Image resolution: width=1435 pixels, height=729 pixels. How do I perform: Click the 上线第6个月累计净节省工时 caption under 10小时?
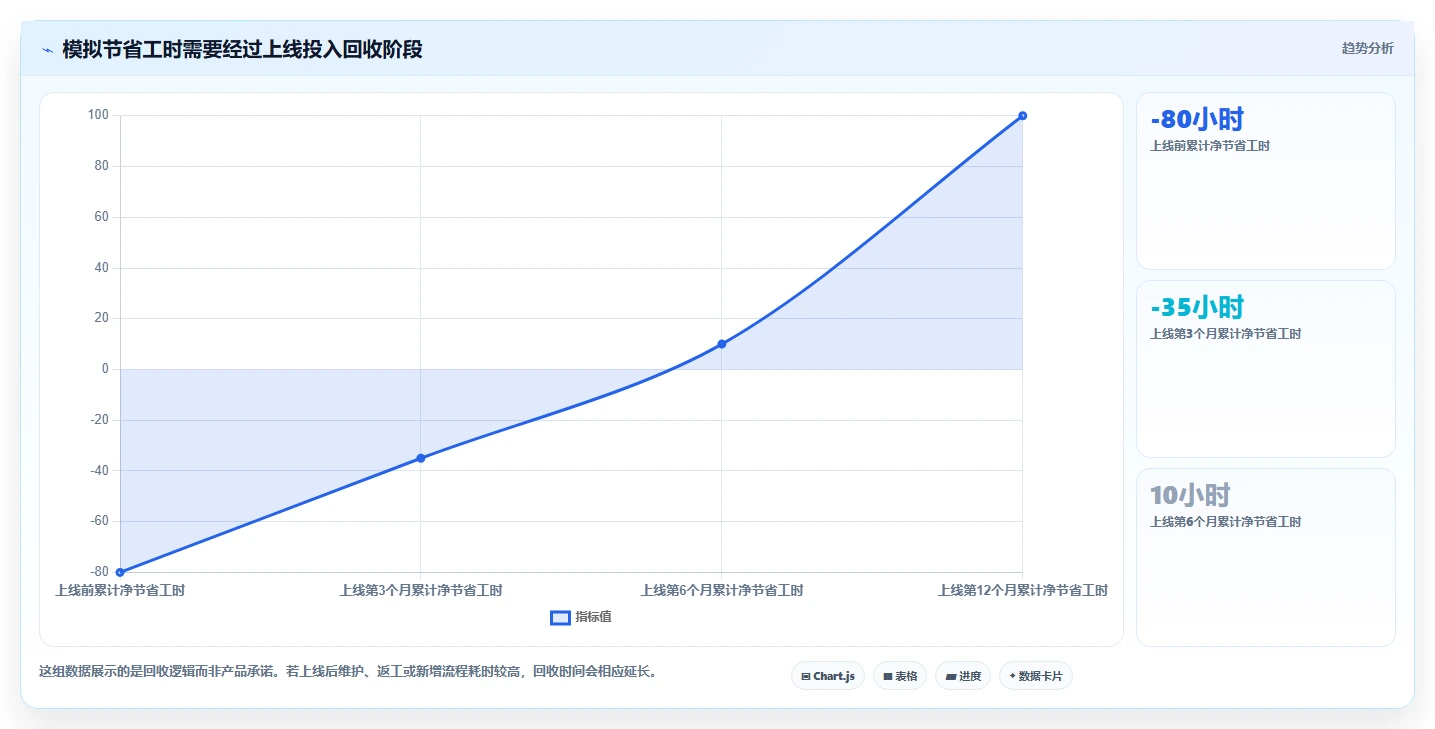coord(1226,522)
